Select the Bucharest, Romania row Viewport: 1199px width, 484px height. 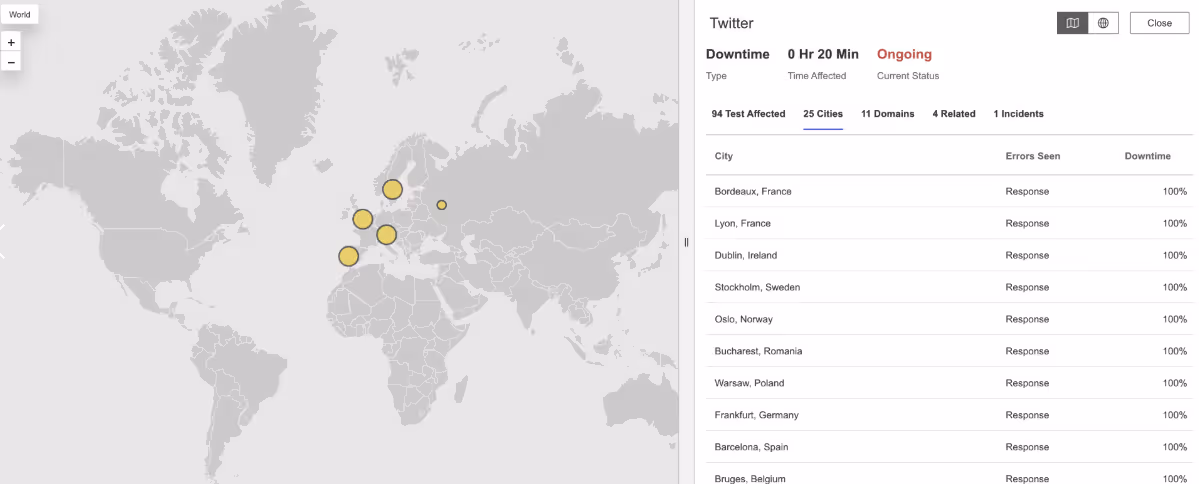click(x=949, y=351)
